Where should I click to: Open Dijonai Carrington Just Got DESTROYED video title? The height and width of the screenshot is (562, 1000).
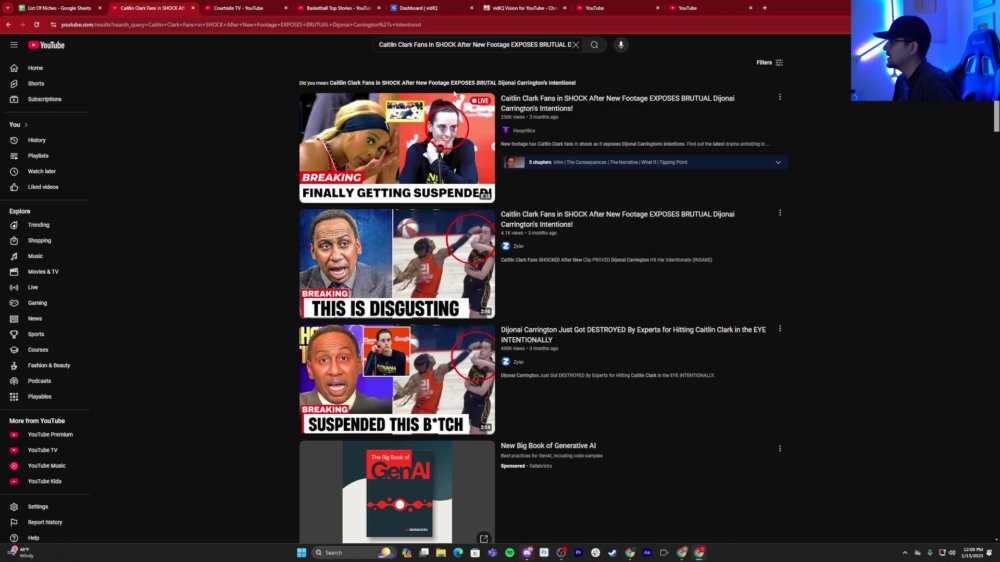click(633, 335)
